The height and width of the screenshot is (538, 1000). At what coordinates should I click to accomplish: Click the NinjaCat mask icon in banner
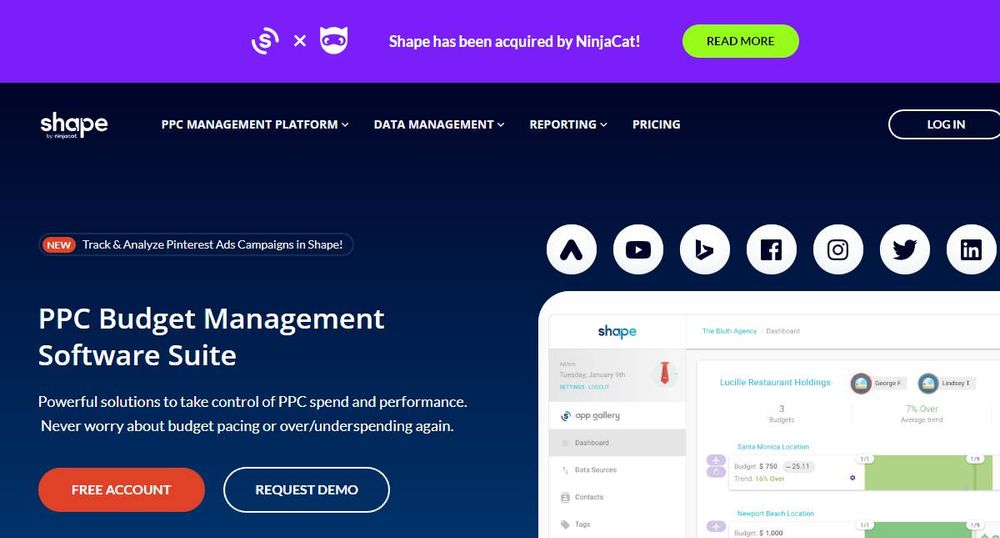pyautogui.click(x=334, y=41)
